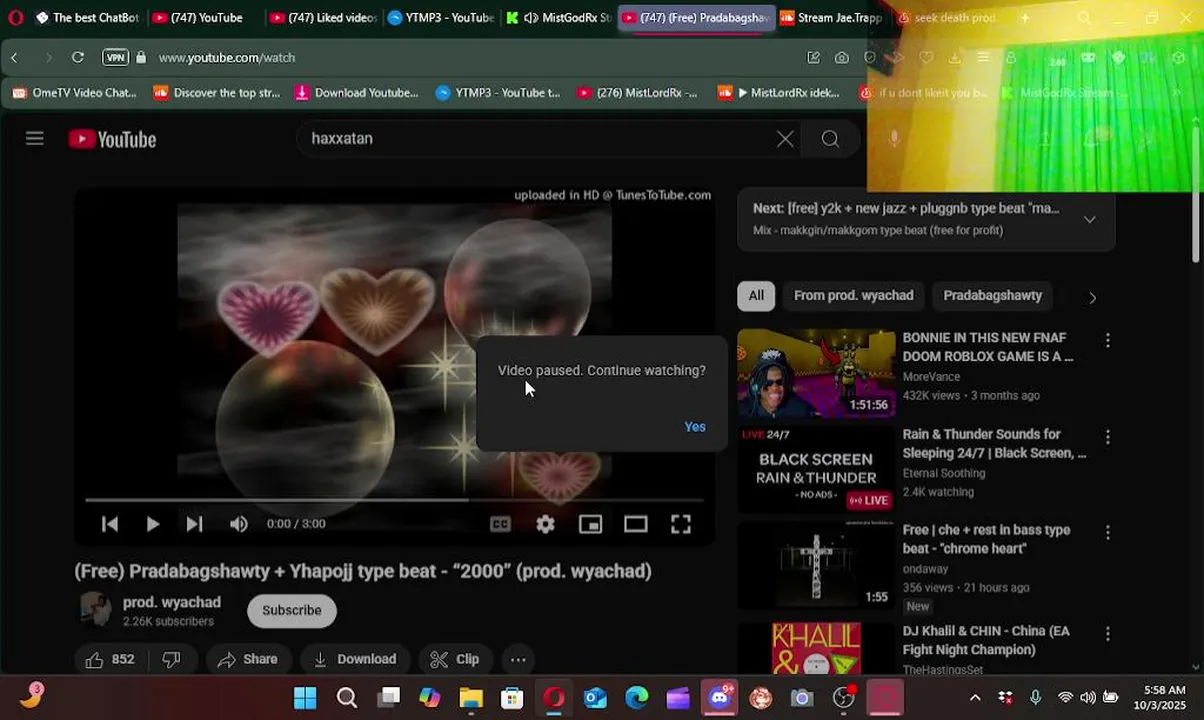Switch to the MistGodRx tab

pyautogui.click(x=558, y=18)
